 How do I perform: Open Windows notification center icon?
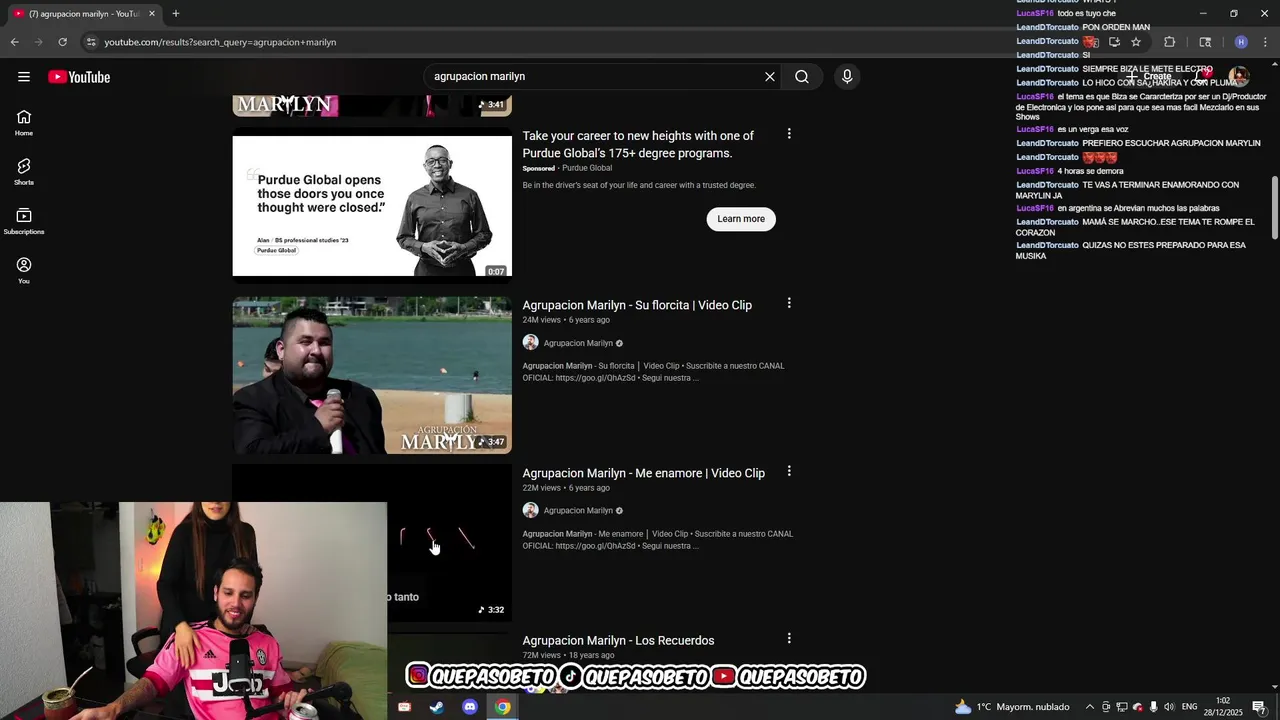[x=1259, y=707]
